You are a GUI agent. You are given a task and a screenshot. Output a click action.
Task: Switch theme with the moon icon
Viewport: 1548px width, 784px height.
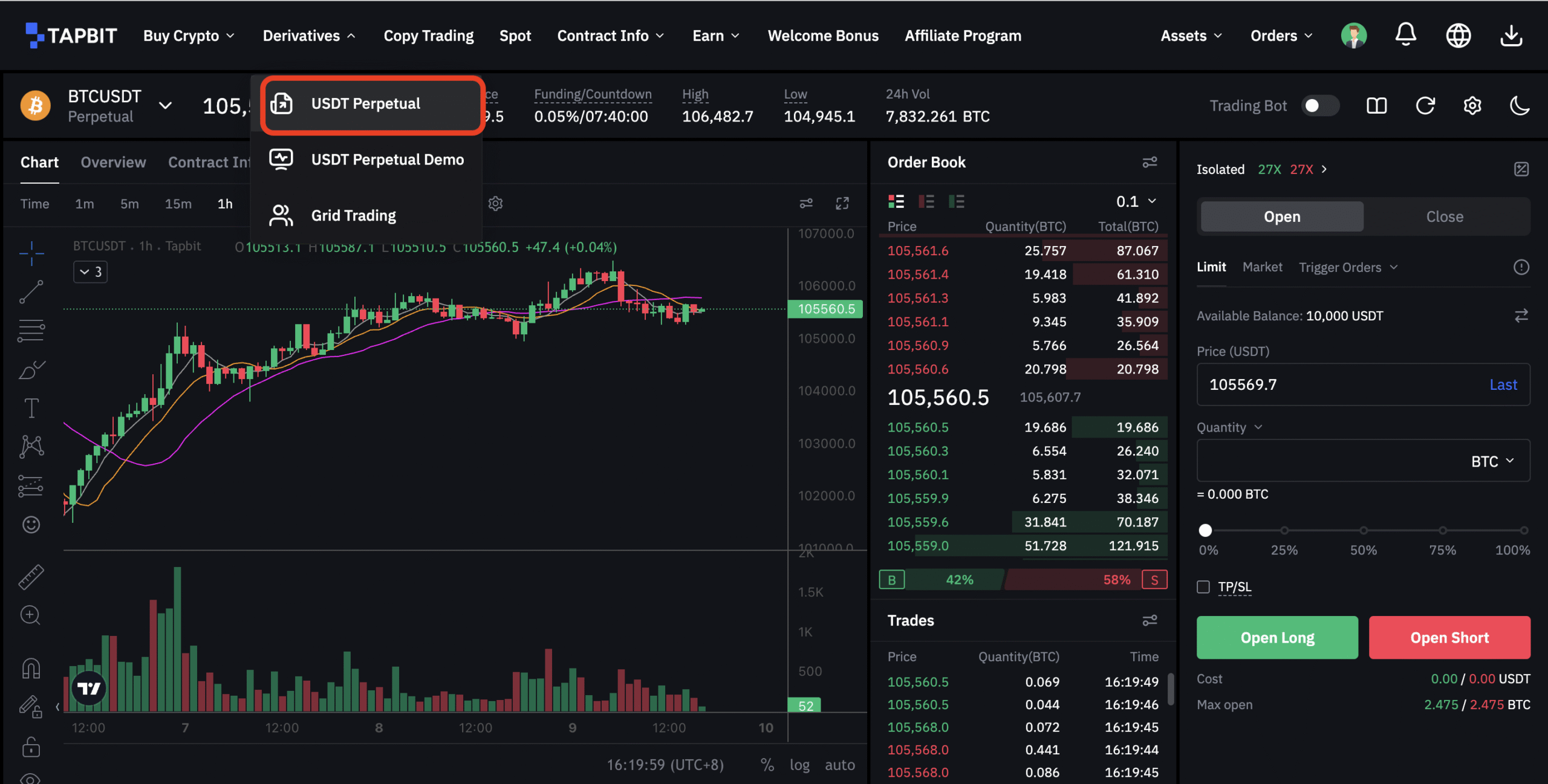coord(1519,106)
